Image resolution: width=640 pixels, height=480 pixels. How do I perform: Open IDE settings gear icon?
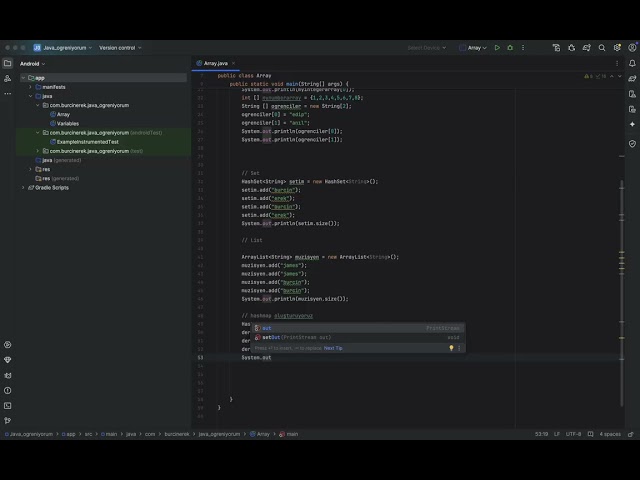tap(617, 48)
